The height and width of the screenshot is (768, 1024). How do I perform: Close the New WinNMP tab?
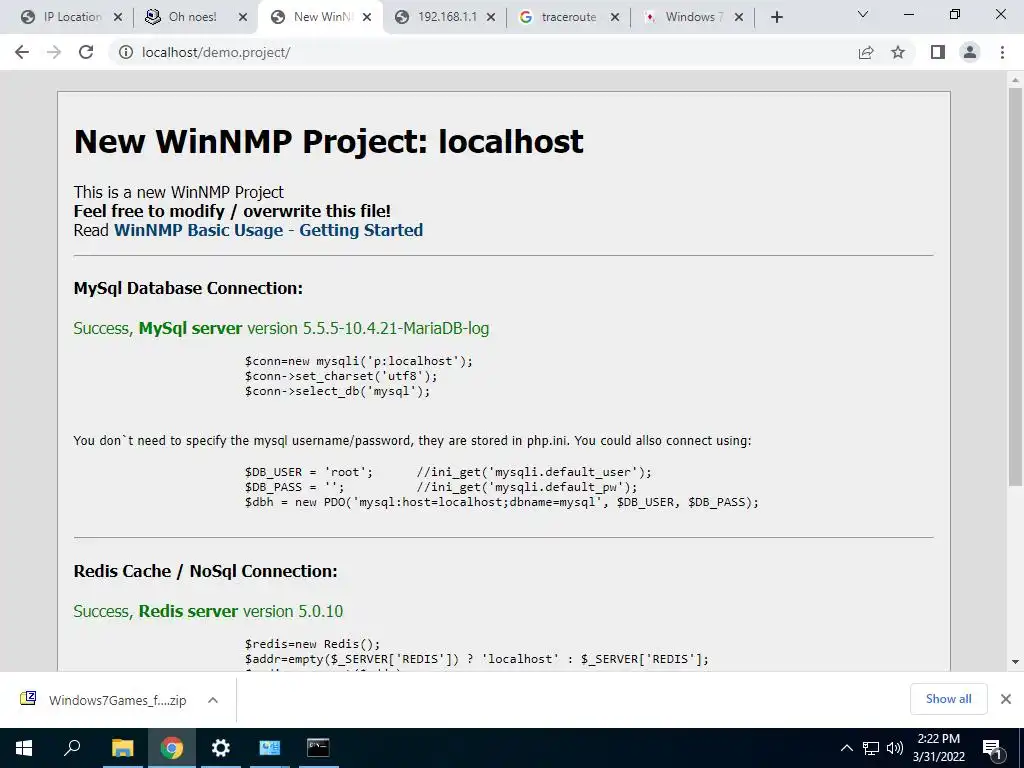(x=367, y=18)
